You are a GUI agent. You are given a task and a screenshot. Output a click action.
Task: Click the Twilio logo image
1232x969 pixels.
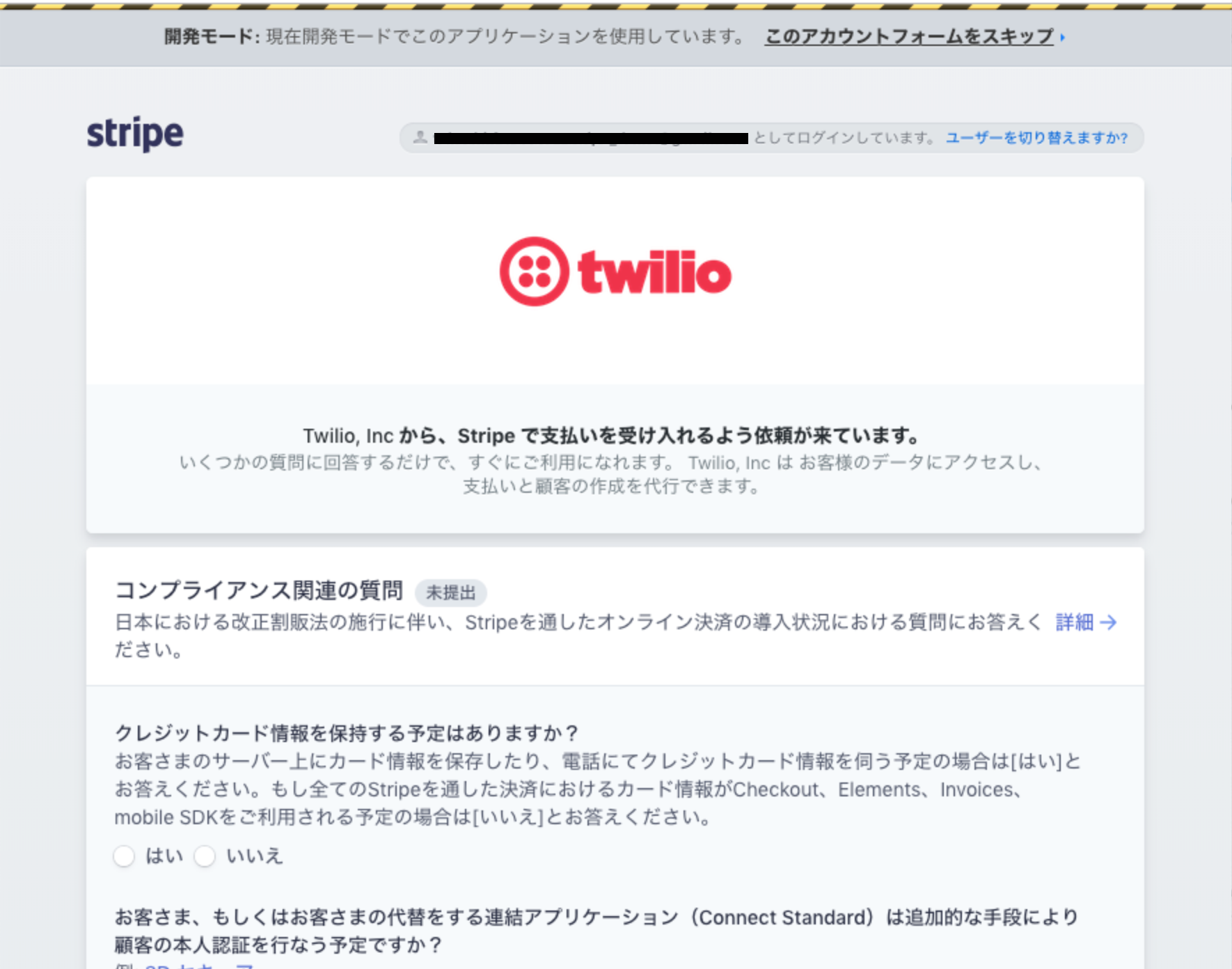[615, 271]
